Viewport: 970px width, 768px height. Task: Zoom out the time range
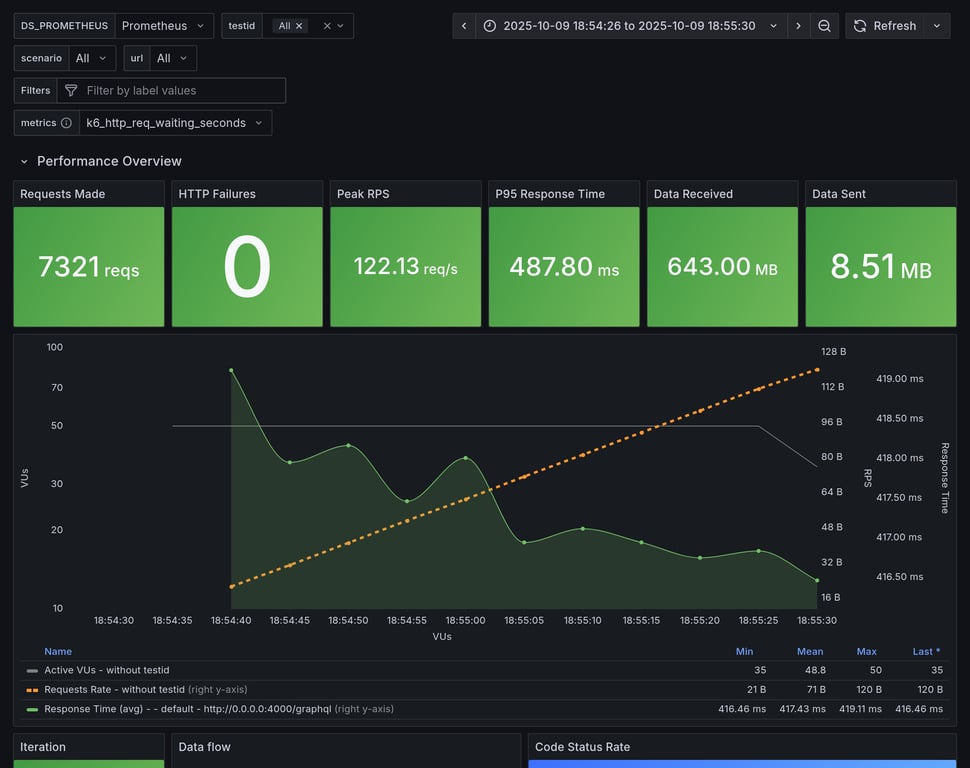point(824,26)
